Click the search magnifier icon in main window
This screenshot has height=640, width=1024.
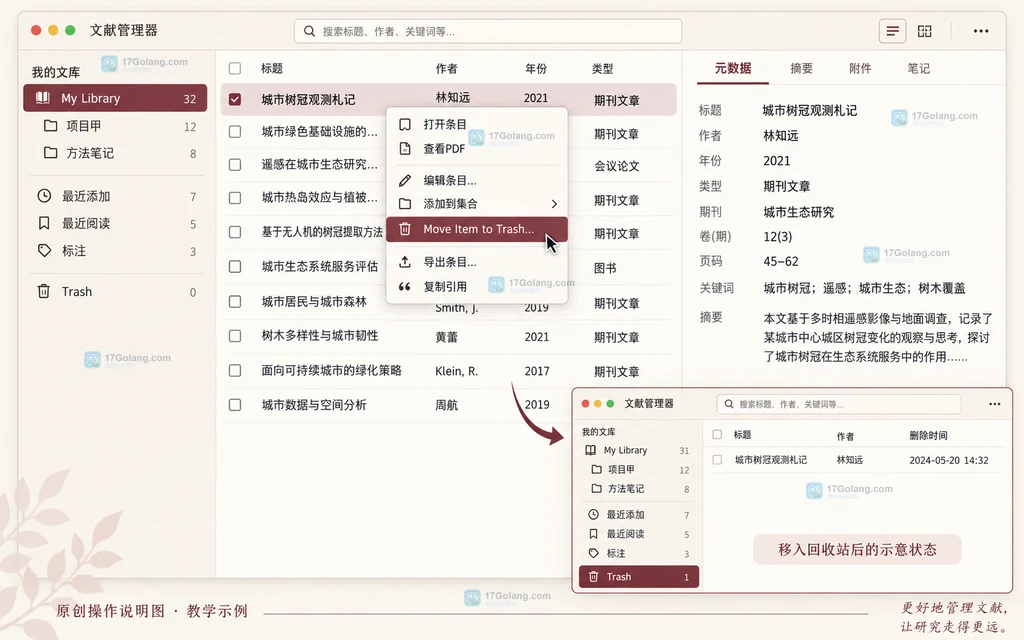pyautogui.click(x=310, y=31)
